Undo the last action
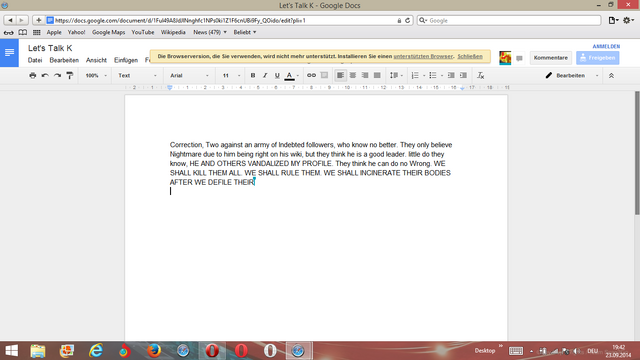The width and height of the screenshot is (640, 360). coord(45,76)
